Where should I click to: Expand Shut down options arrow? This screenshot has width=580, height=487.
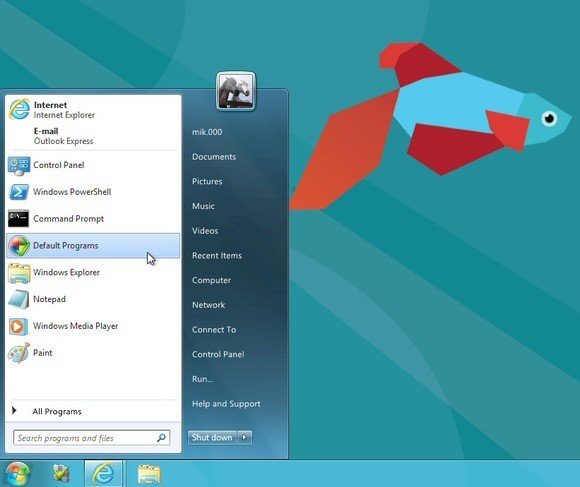[x=244, y=437]
